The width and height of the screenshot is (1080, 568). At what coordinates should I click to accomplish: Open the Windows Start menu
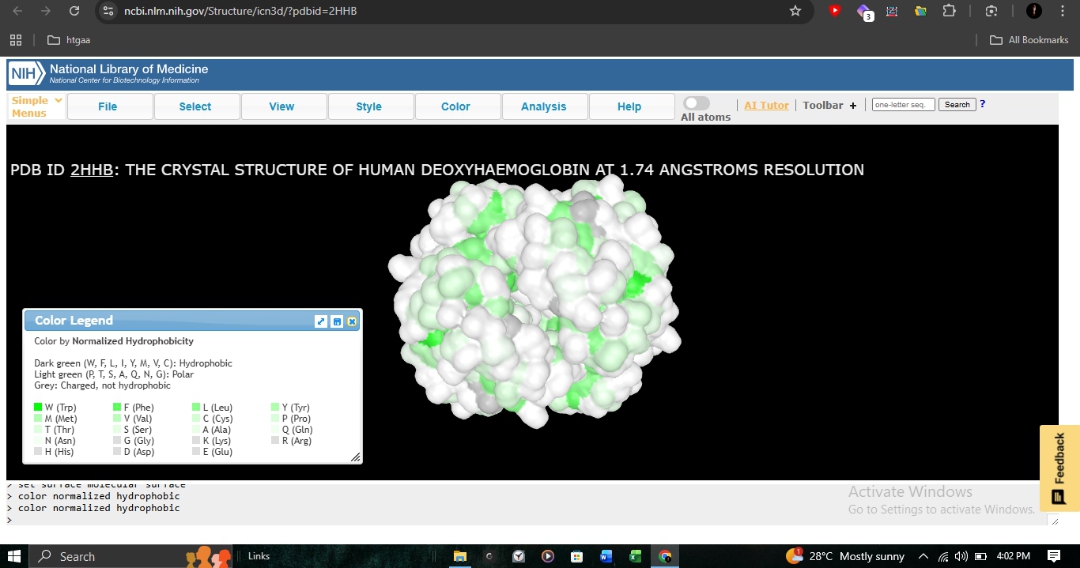pos(14,556)
